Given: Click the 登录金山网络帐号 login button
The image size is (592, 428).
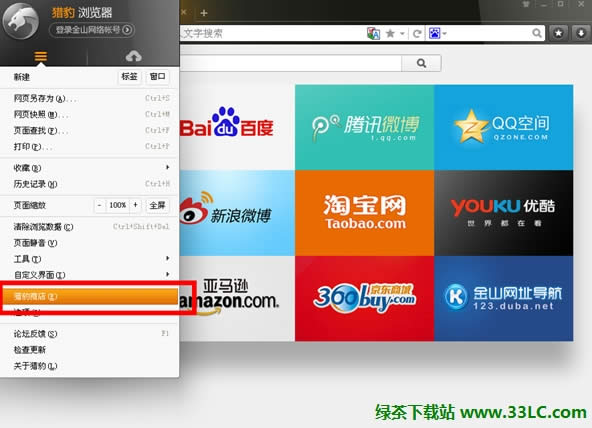Looking at the screenshot, I should 92,30.
